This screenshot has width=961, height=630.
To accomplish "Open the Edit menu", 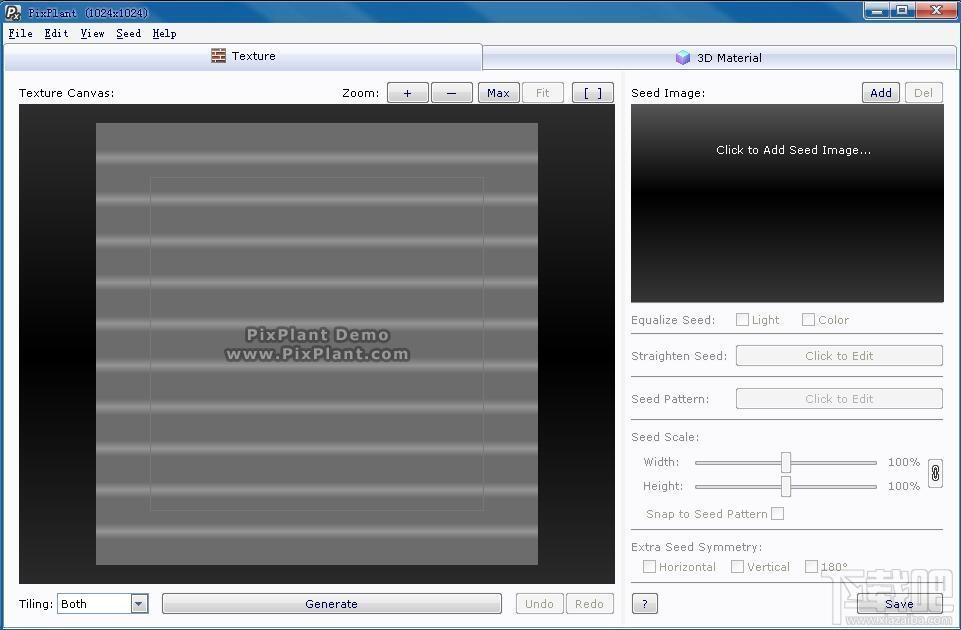I will [56, 33].
